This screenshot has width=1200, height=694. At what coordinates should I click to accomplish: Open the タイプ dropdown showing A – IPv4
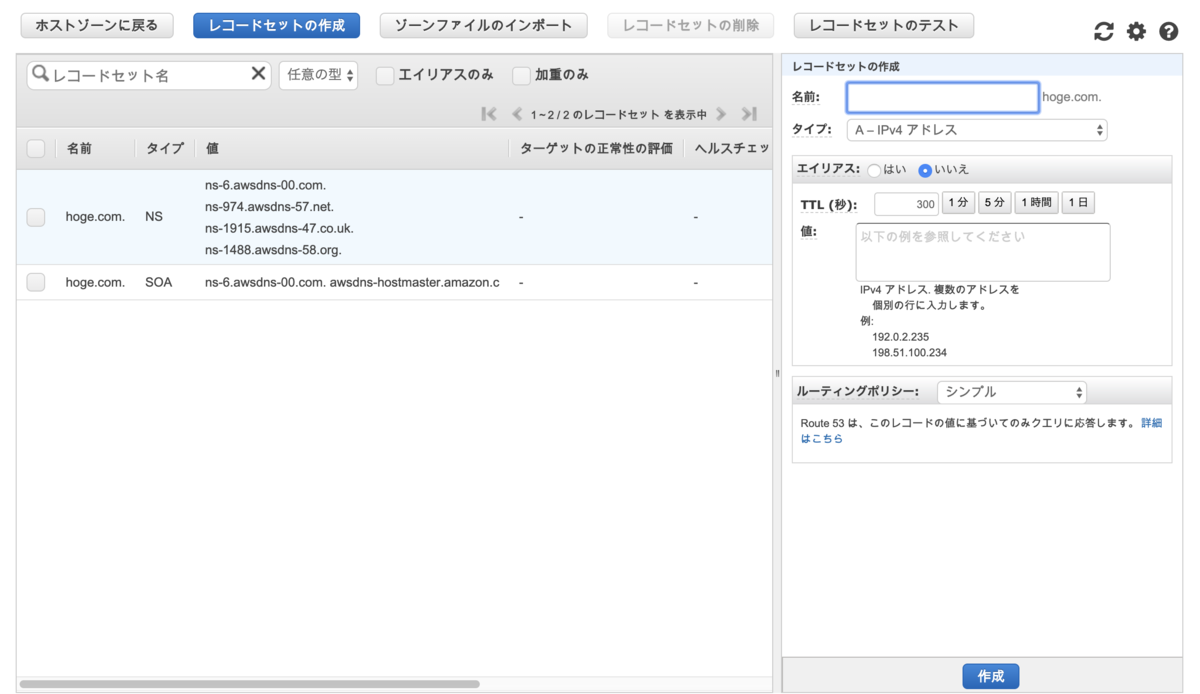pyautogui.click(x=976, y=129)
